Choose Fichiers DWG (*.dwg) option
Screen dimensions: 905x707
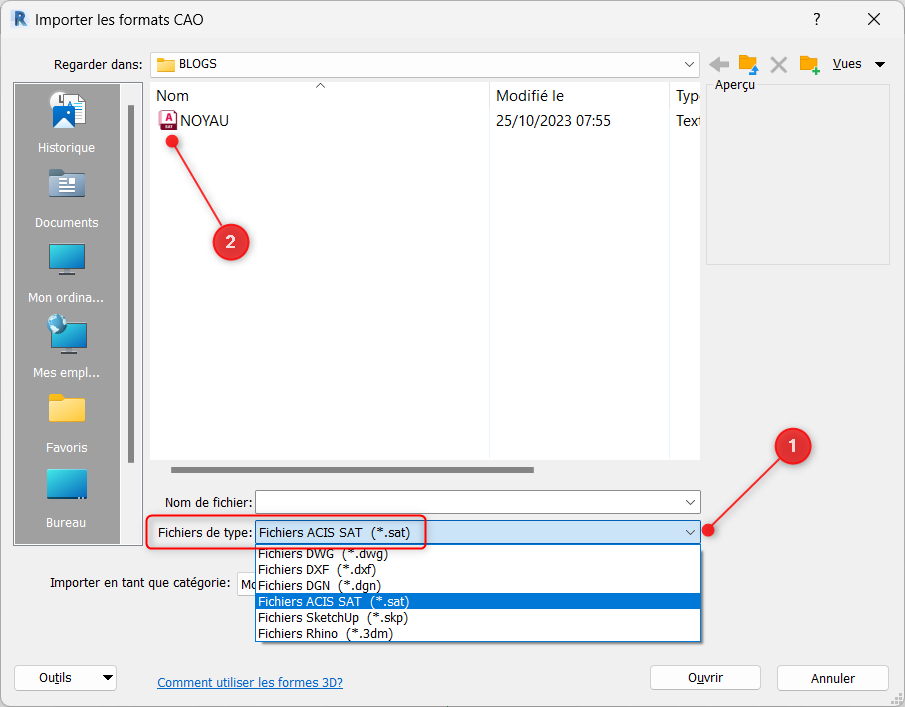[x=477, y=553]
